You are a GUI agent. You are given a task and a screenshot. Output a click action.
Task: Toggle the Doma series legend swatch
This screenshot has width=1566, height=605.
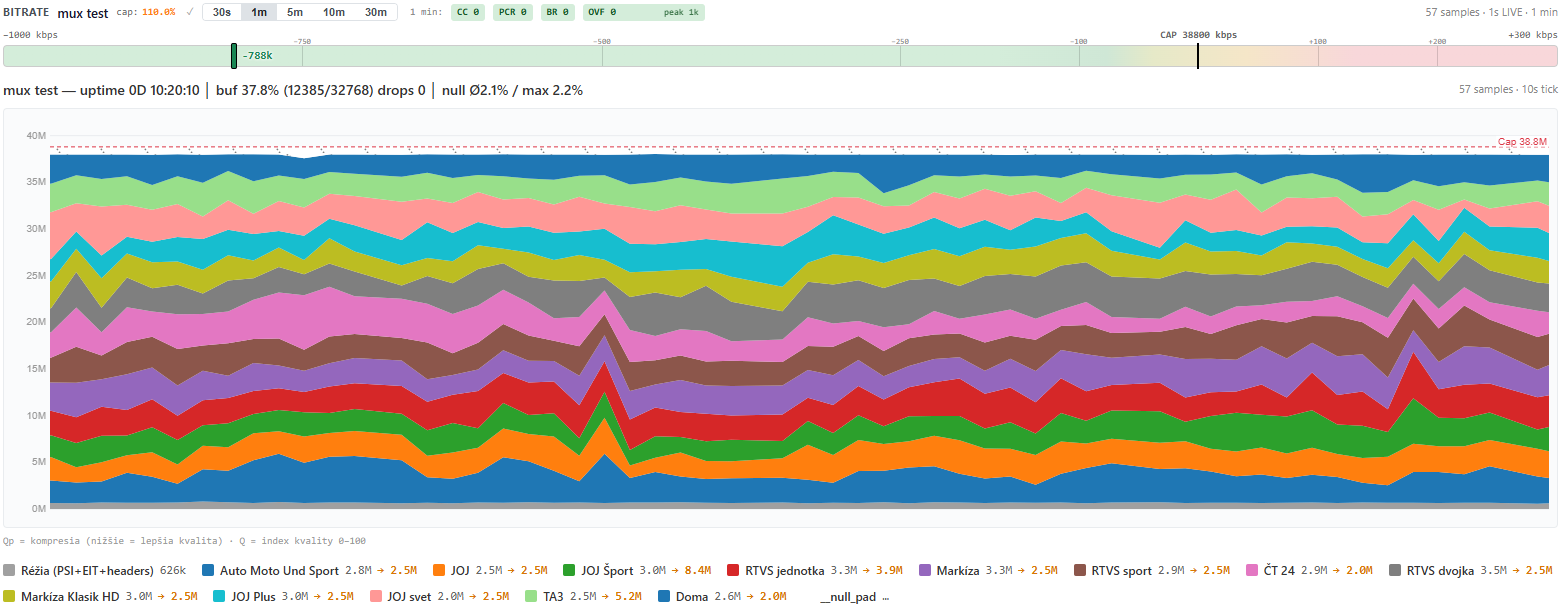[x=664, y=596]
